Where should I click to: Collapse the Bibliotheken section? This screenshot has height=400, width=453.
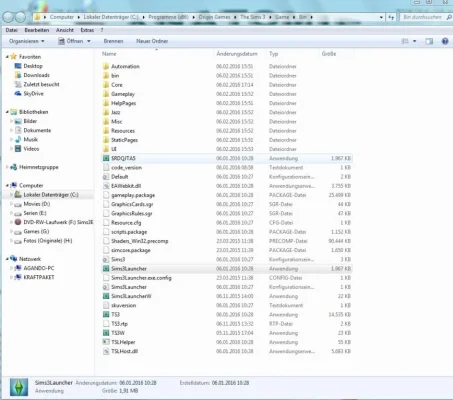7,112
